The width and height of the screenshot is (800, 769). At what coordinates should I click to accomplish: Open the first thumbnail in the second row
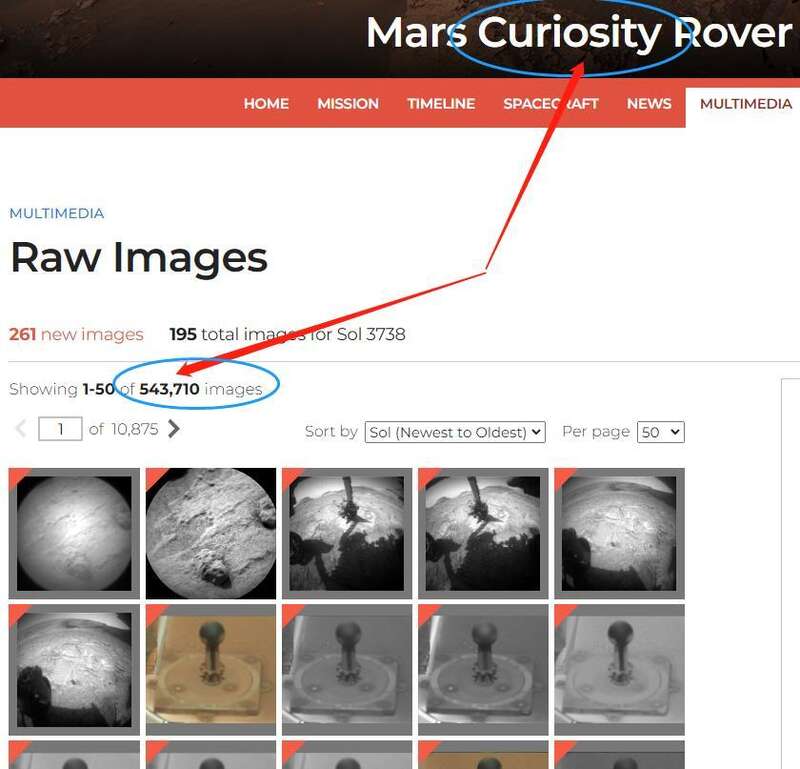pyautogui.click(x=74, y=669)
